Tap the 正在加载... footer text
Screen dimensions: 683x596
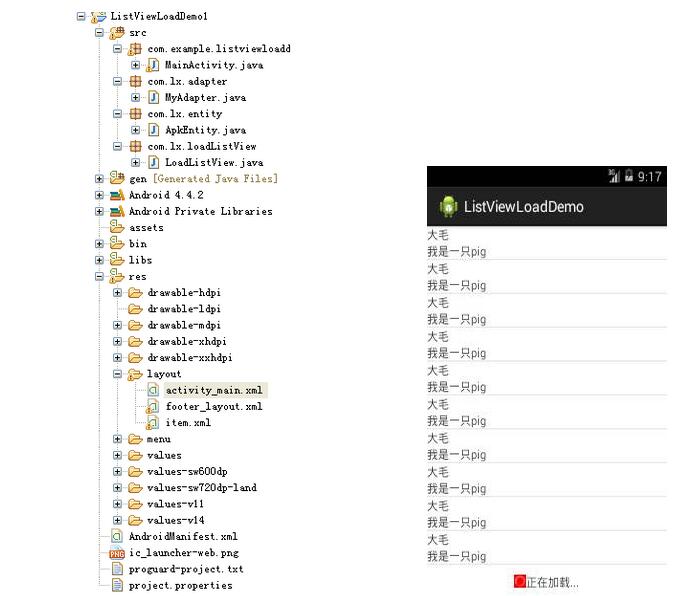point(552,582)
